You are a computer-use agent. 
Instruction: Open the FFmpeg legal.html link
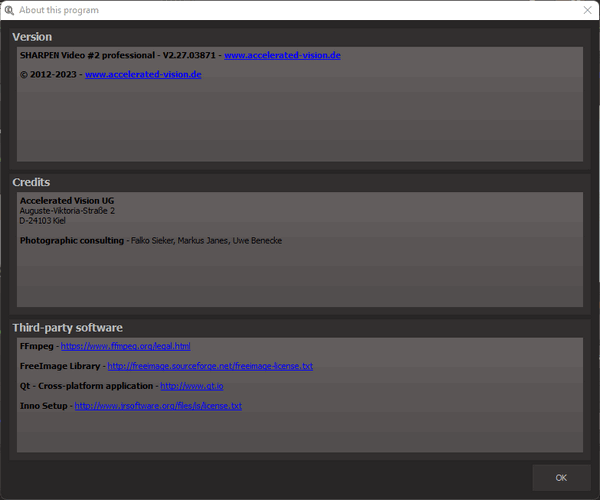coord(125,346)
